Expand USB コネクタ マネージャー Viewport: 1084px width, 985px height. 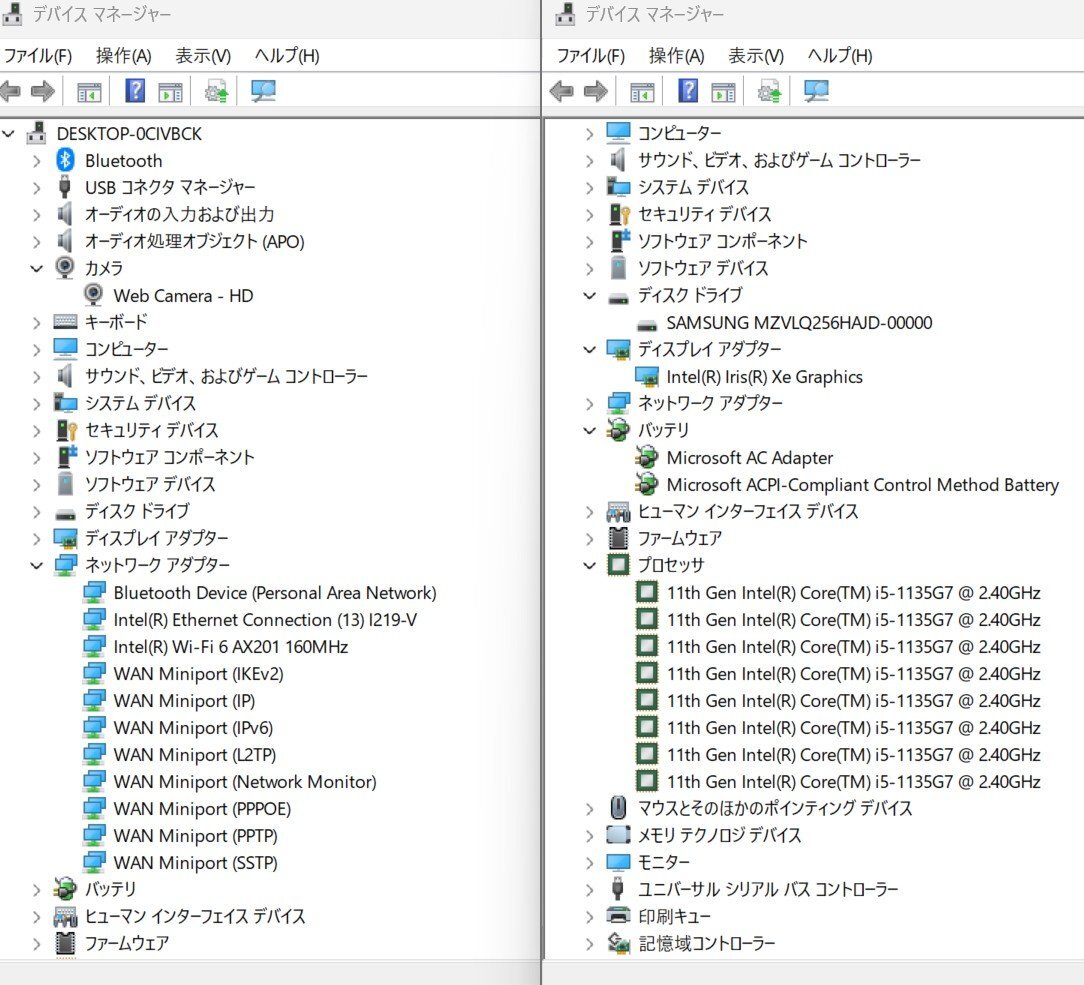(x=37, y=187)
